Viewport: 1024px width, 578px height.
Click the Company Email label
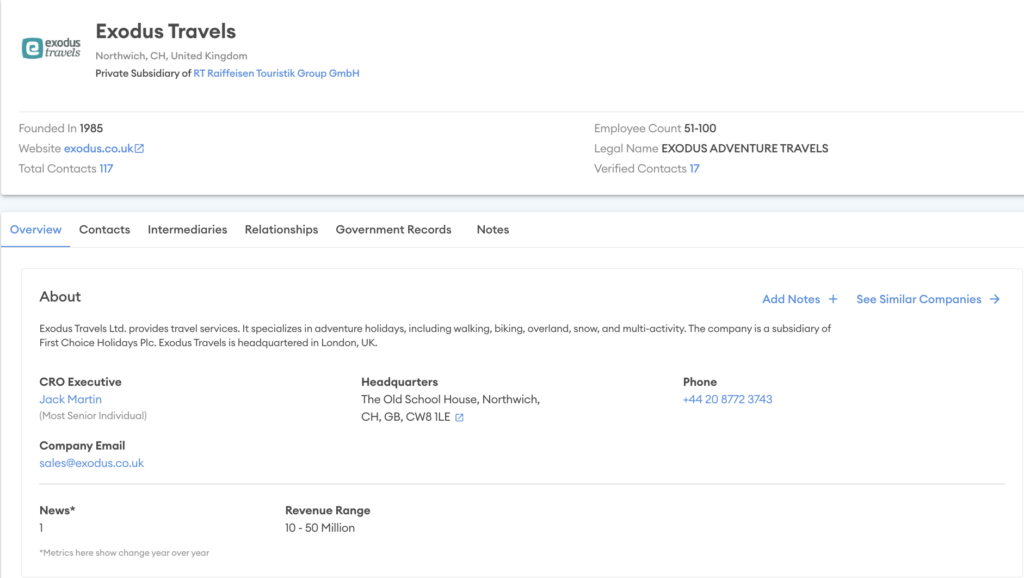tap(82, 445)
